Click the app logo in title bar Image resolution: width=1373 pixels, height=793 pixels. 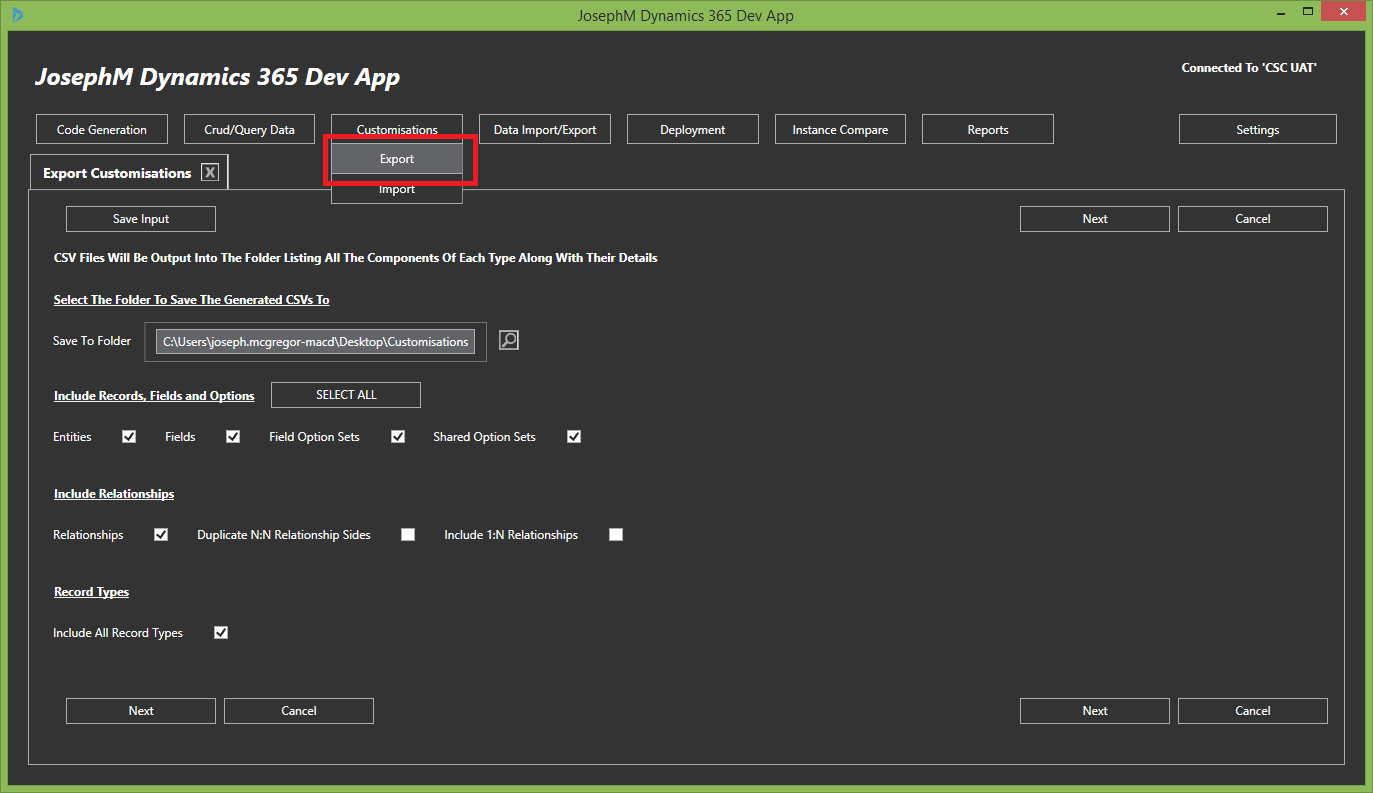[17, 15]
